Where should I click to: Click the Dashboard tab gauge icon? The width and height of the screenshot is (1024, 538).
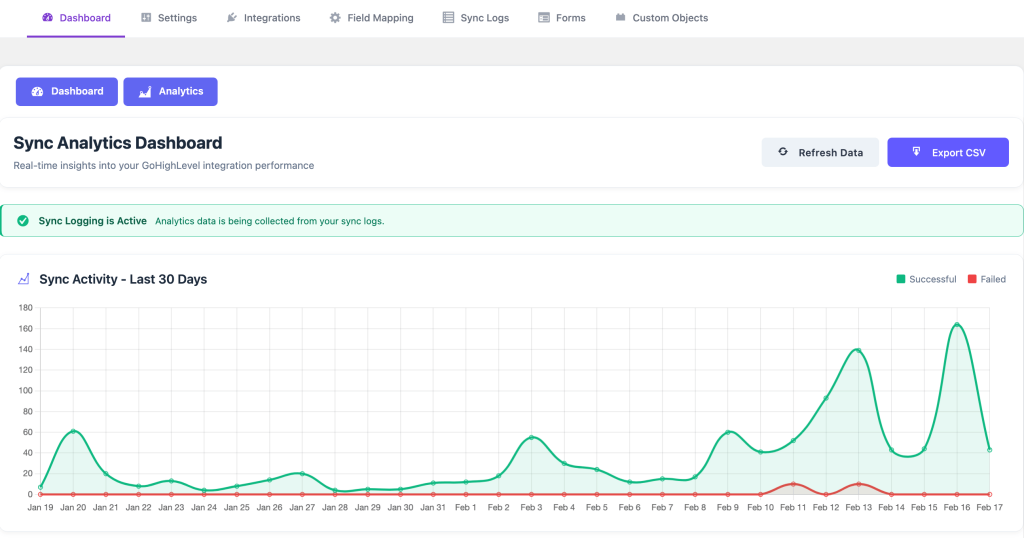46,18
